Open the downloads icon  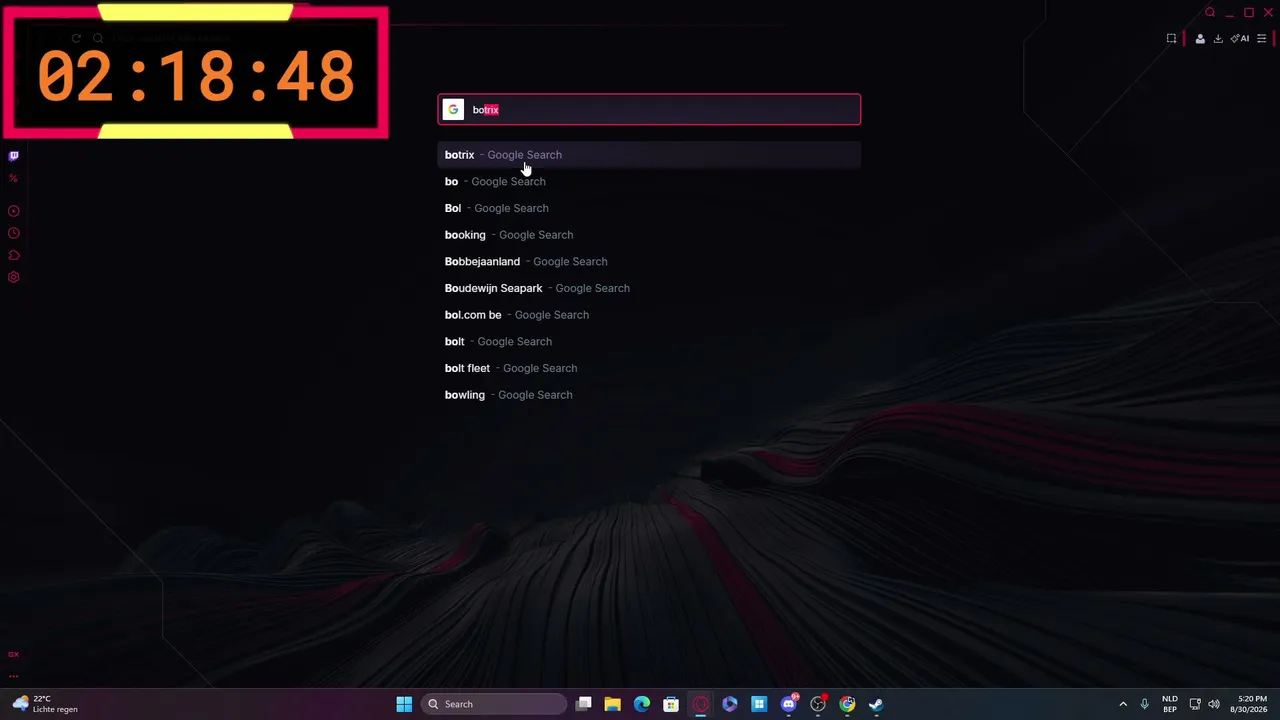[1218, 39]
